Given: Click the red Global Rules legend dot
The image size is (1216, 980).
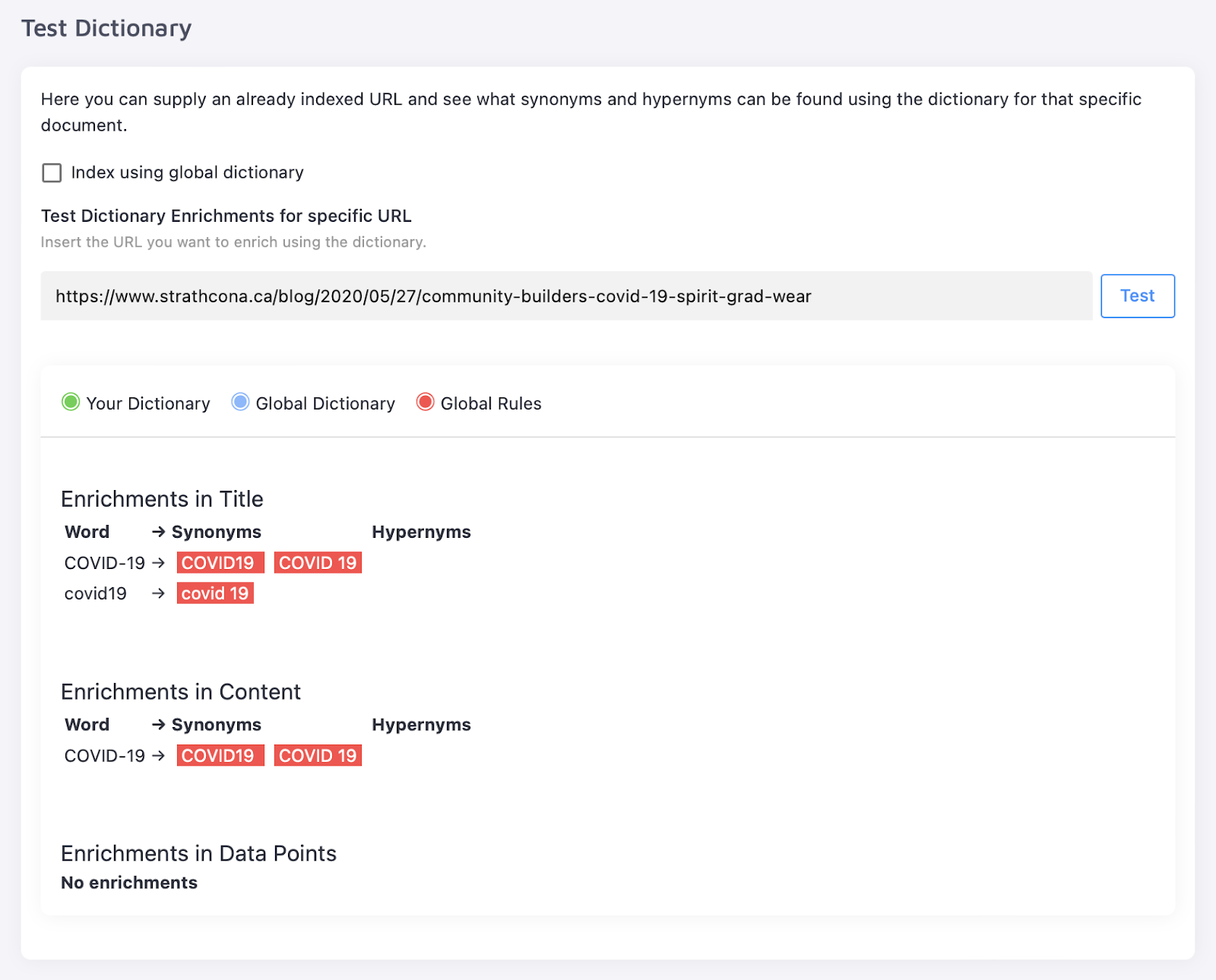Looking at the screenshot, I should click(x=425, y=403).
